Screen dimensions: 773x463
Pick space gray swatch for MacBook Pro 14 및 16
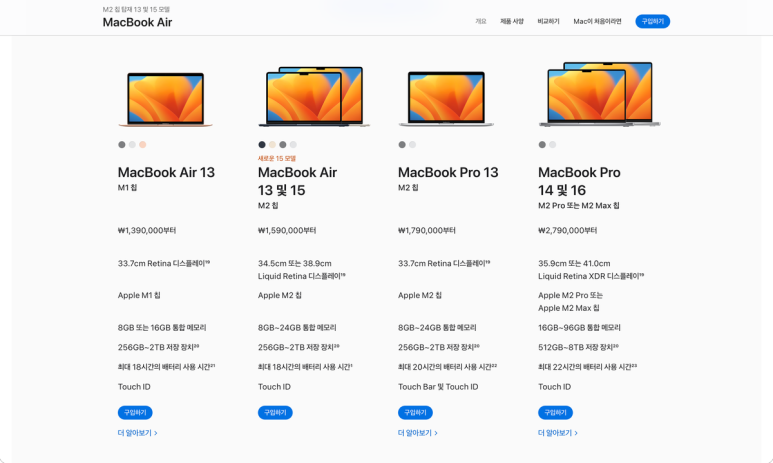coord(542,144)
